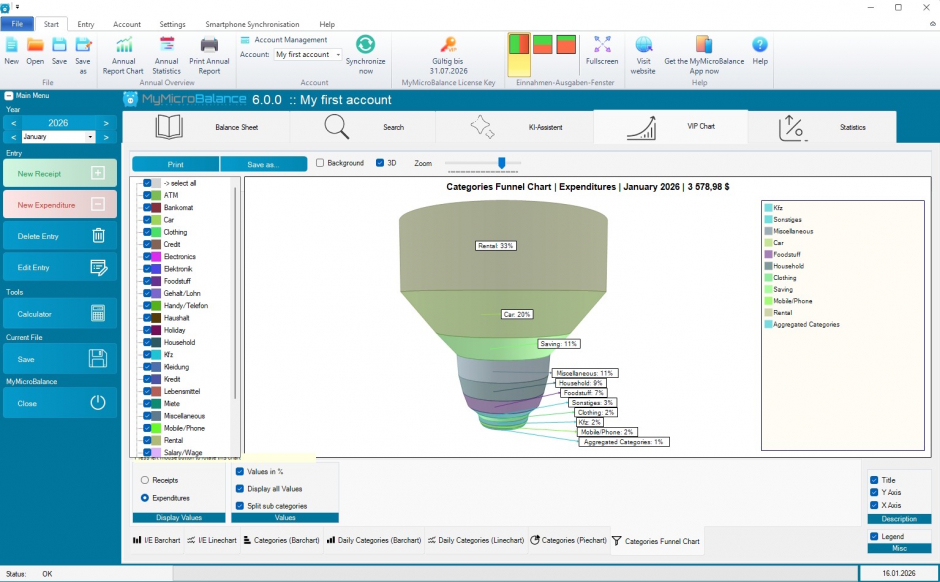Click the Visit website globe icon

click(x=644, y=45)
